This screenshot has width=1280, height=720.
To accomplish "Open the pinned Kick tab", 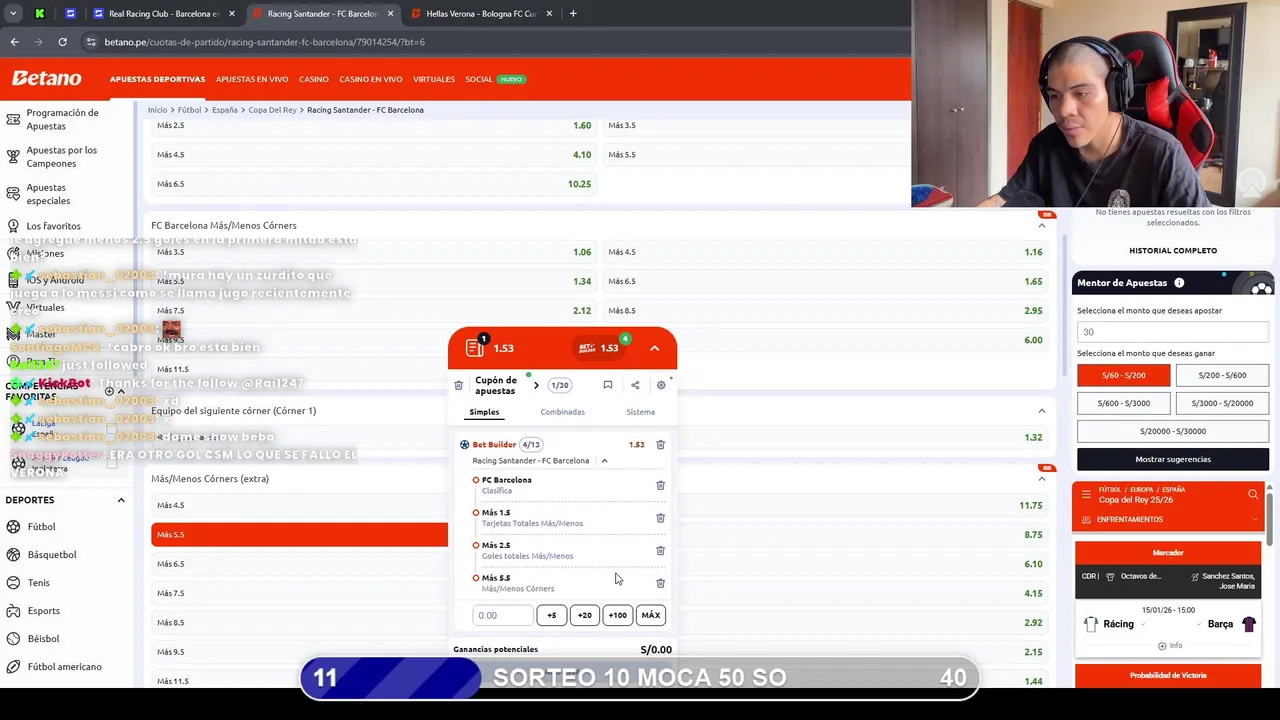I will [39, 14].
